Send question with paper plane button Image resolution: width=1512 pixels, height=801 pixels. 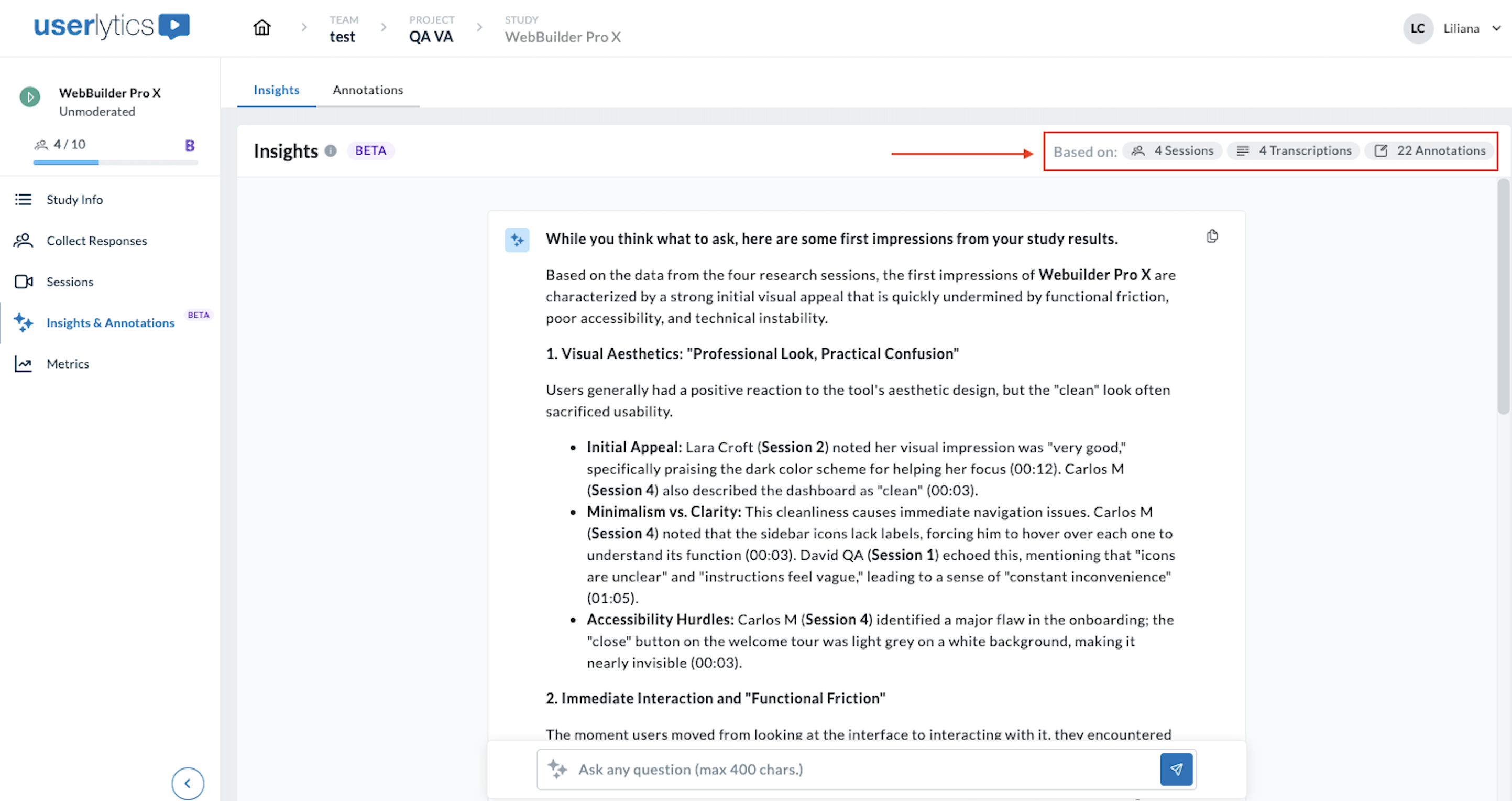(1176, 768)
